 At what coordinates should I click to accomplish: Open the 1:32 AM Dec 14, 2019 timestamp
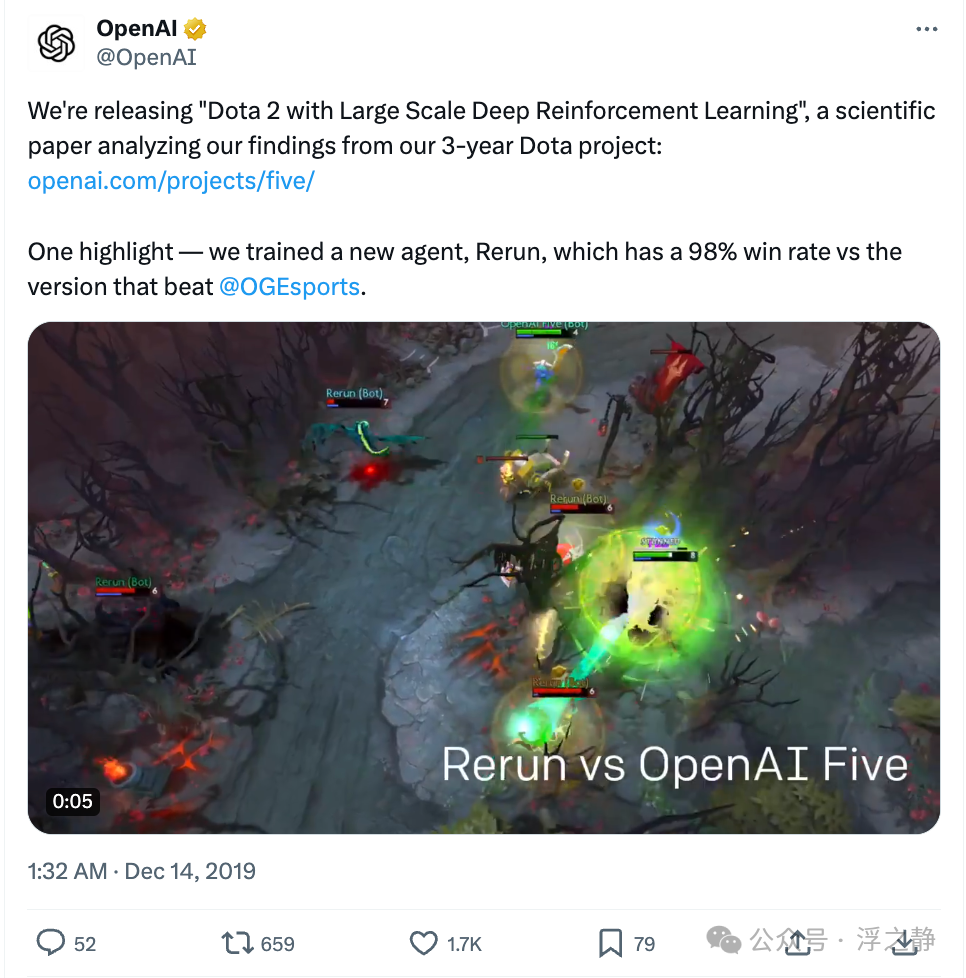point(142,871)
